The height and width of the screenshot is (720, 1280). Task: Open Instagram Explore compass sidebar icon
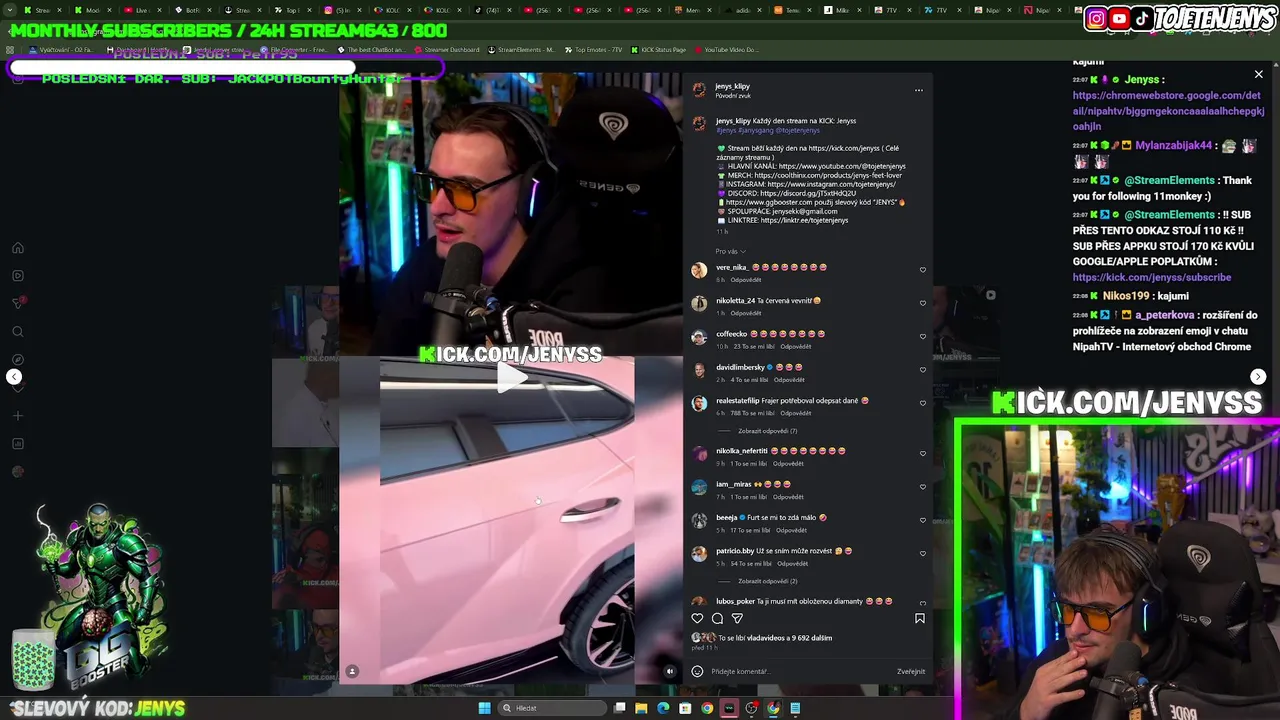pos(18,360)
